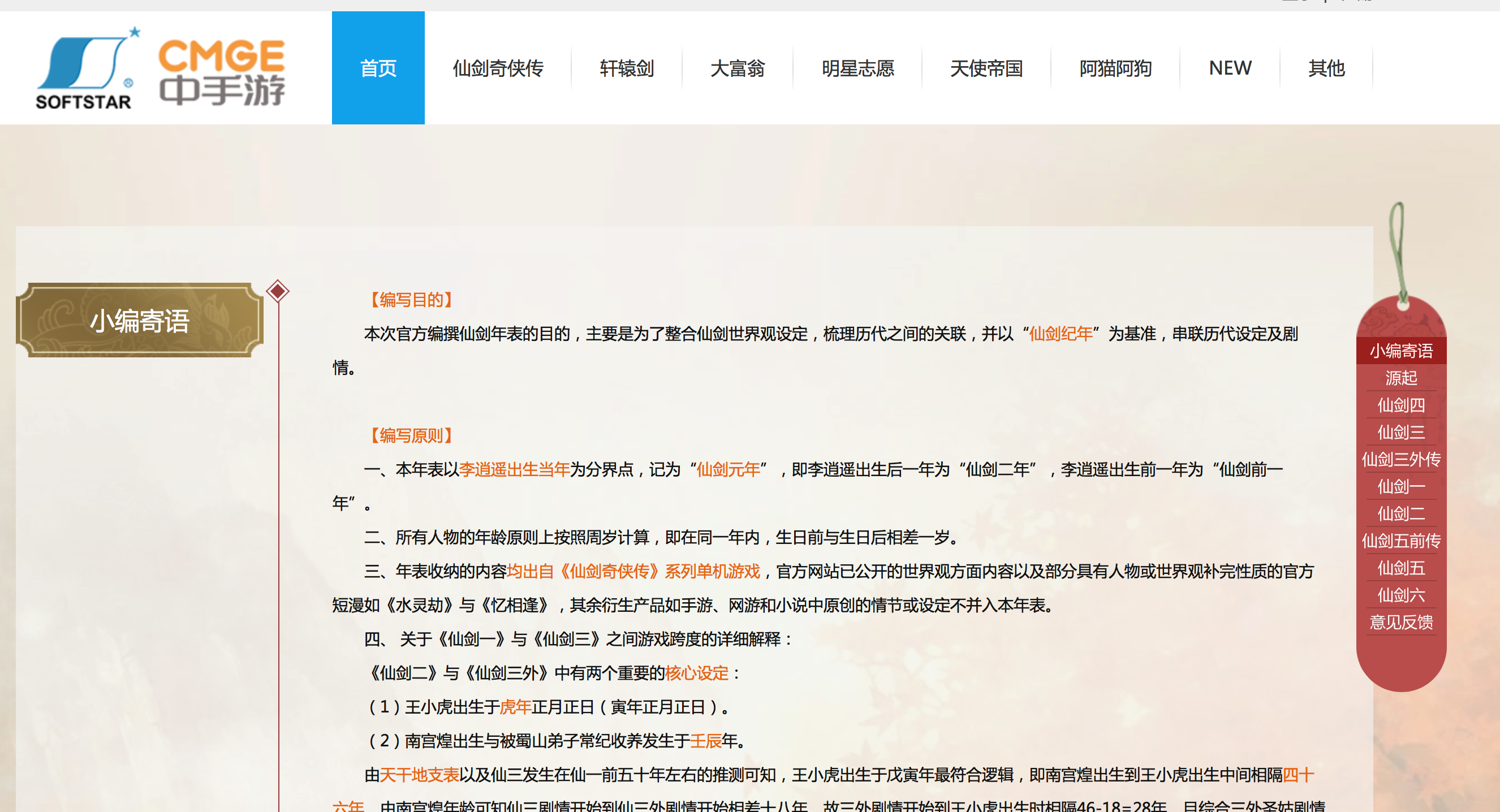Image resolution: width=1500 pixels, height=812 pixels.
Task: Open 意见反馈 feedback link
Action: pos(1401,622)
